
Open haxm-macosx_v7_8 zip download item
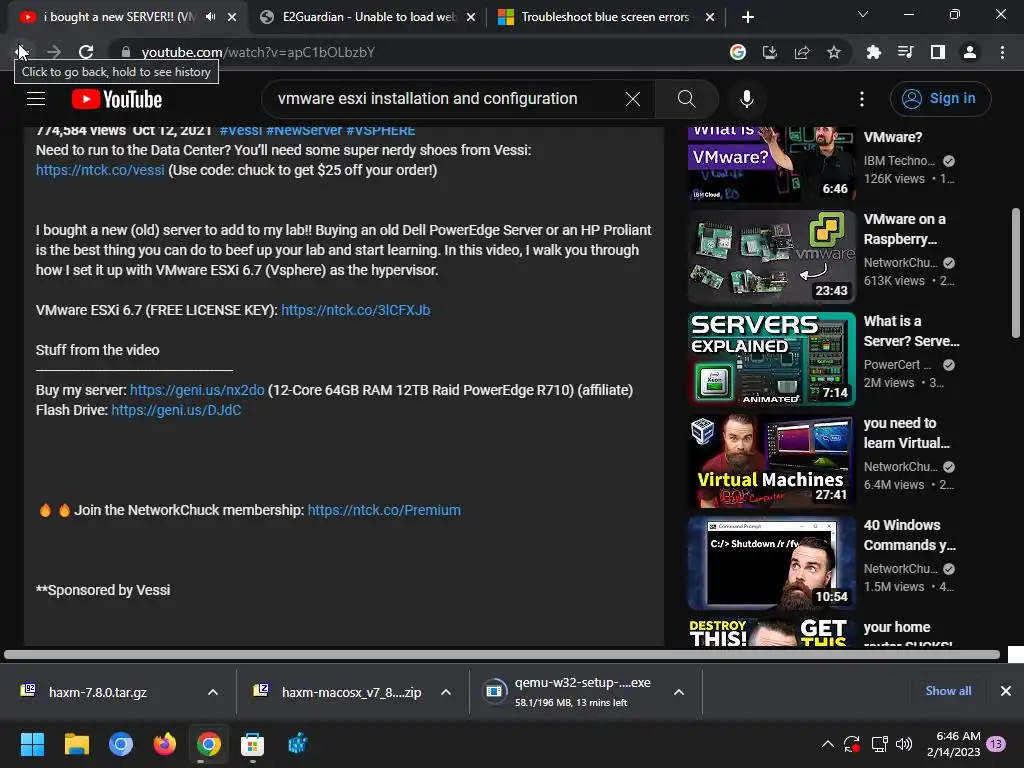pyautogui.click(x=340, y=692)
